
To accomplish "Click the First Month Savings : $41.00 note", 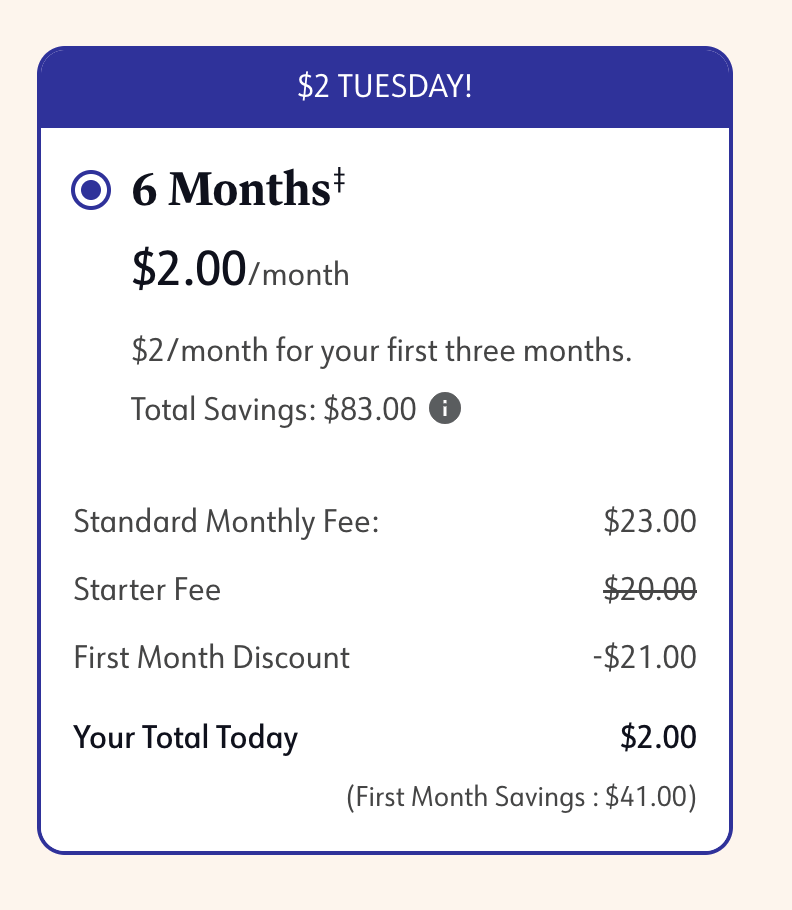I will [x=520, y=797].
